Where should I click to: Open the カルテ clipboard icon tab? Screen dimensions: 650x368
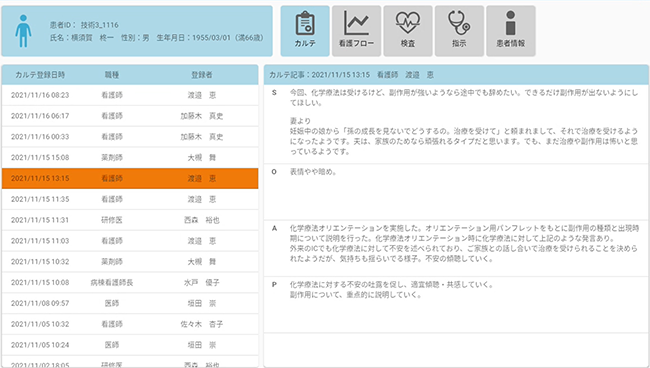(x=305, y=31)
